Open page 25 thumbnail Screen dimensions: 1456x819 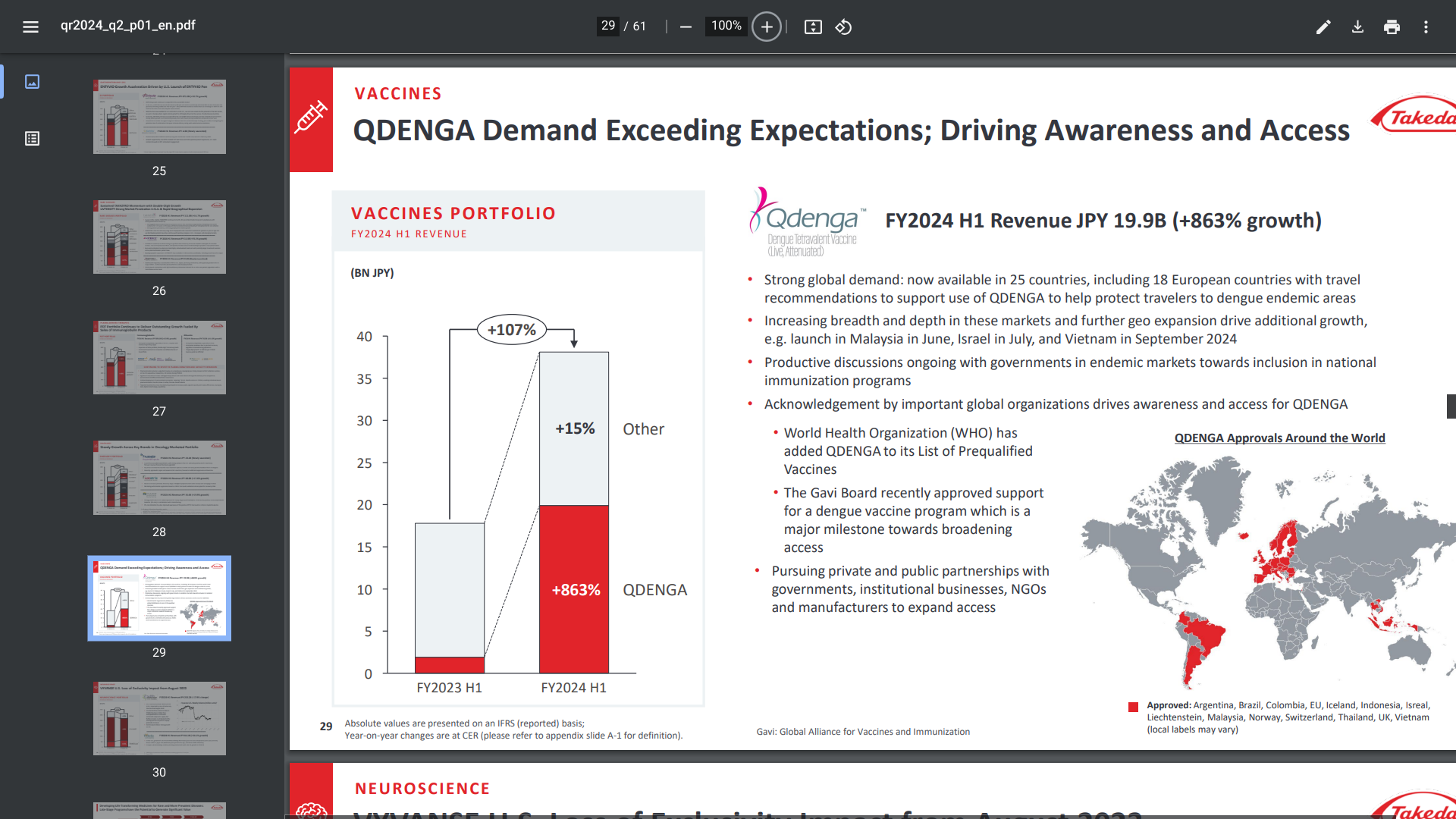click(159, 117)
